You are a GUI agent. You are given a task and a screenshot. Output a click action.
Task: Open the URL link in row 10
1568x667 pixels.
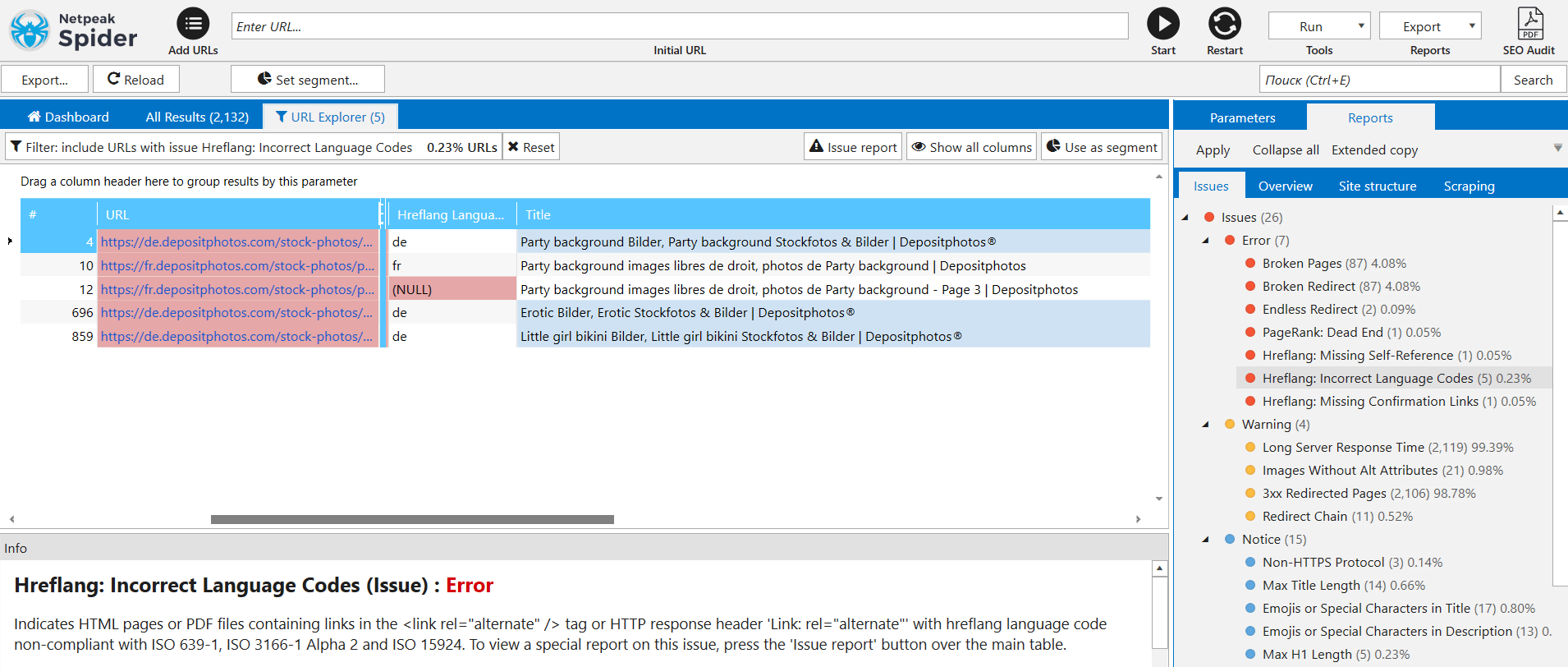(237, 265)
